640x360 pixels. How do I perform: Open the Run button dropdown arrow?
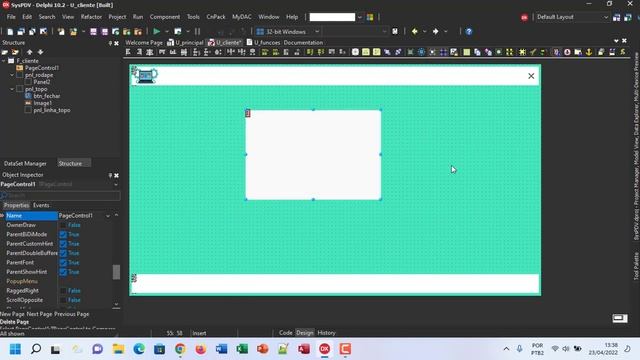pos(167,31)
